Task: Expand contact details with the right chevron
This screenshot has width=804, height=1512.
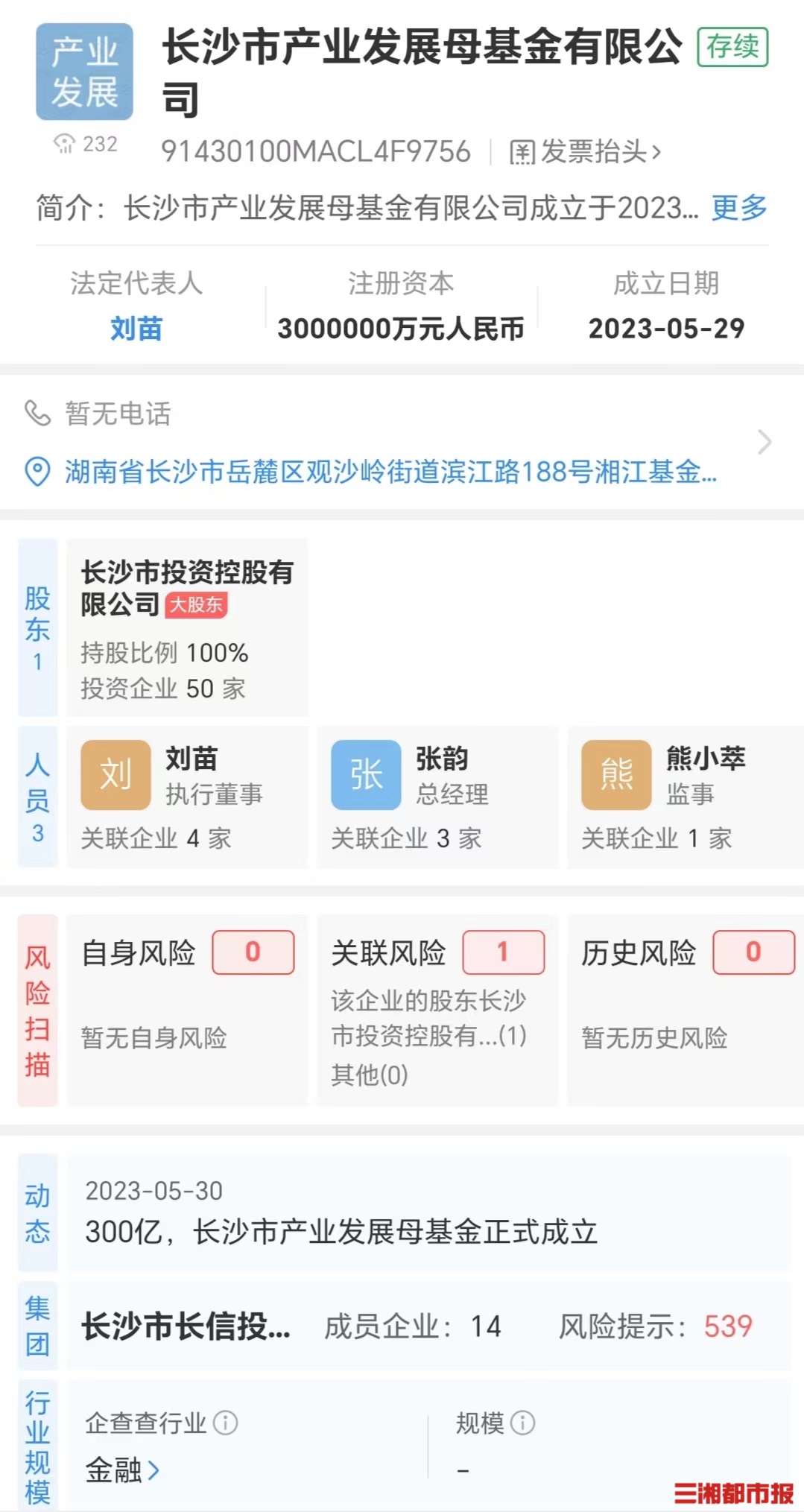Action: (x=764, y=442)
